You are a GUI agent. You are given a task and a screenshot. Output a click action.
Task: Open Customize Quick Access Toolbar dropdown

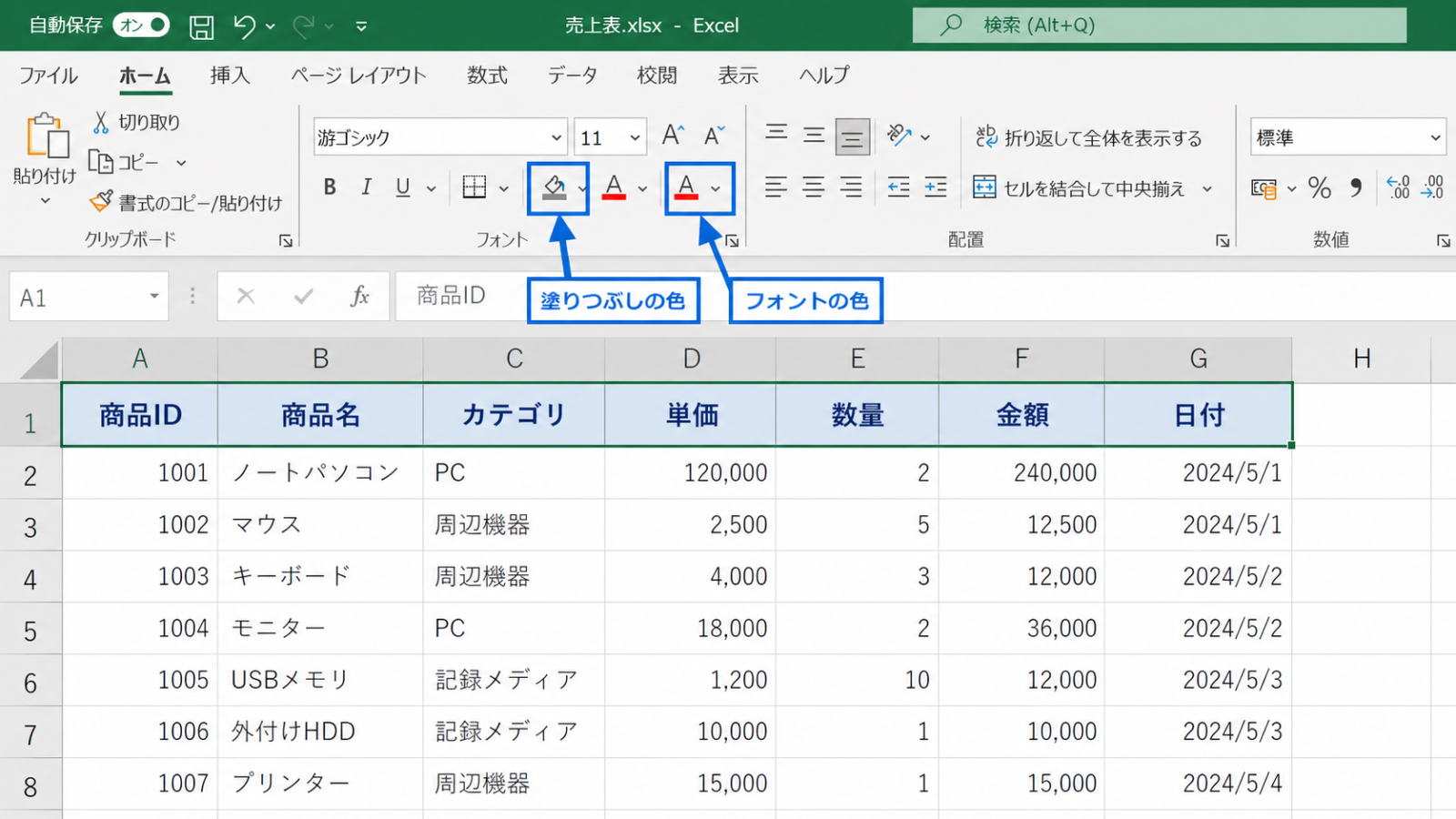tap(361, 27)
